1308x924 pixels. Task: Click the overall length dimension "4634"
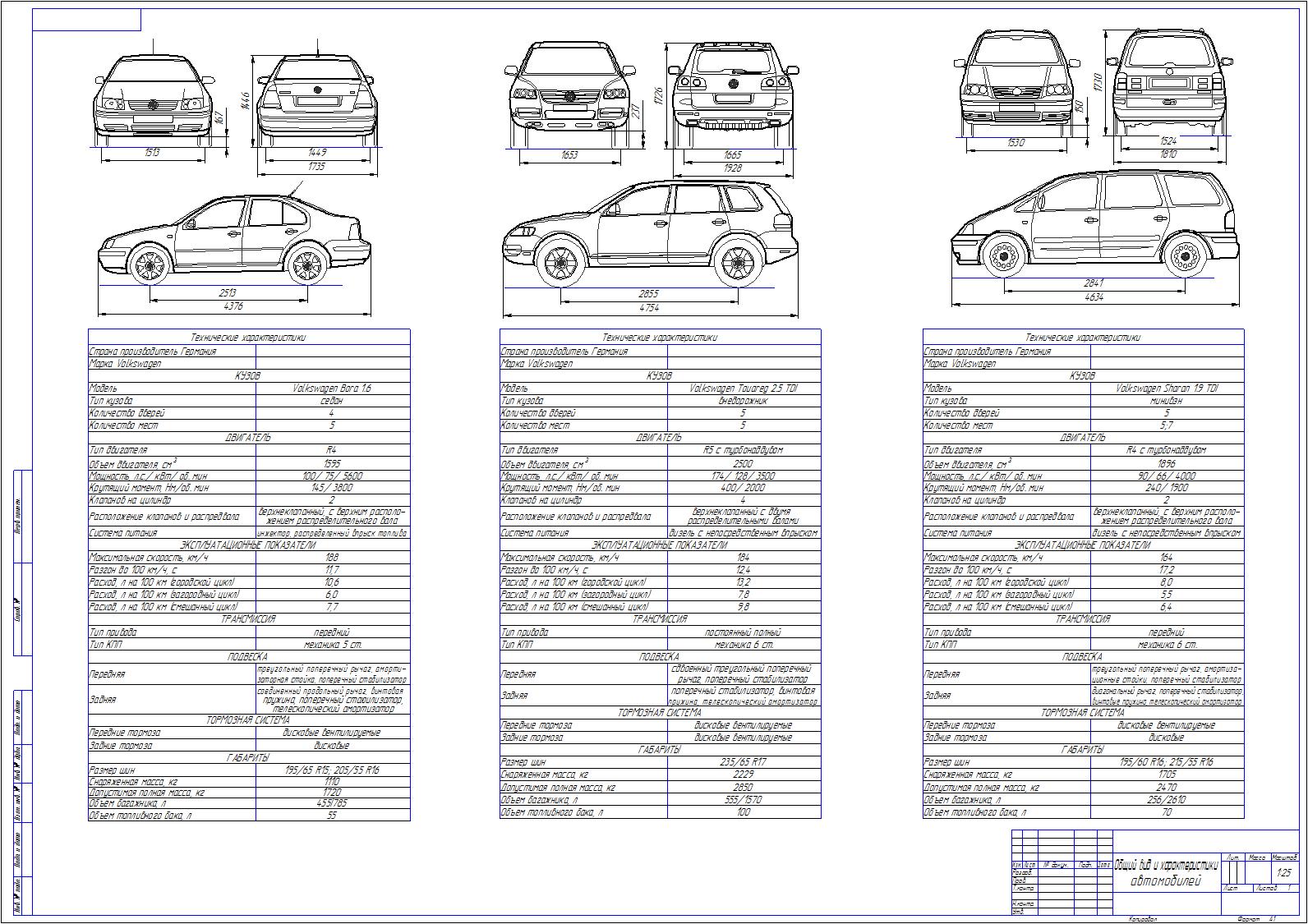click(1093, 297)
